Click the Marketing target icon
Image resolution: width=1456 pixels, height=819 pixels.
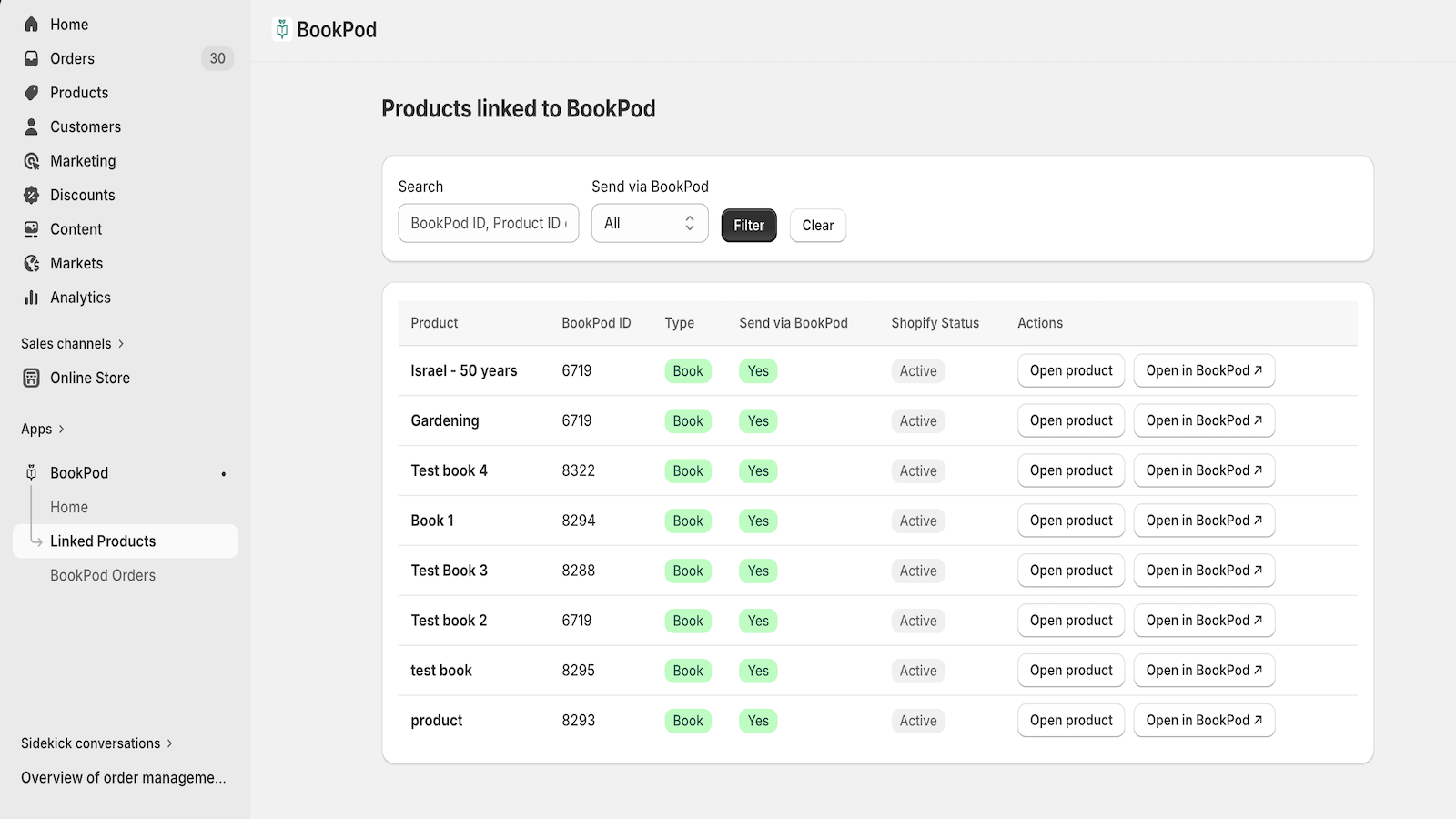[32, 161]
